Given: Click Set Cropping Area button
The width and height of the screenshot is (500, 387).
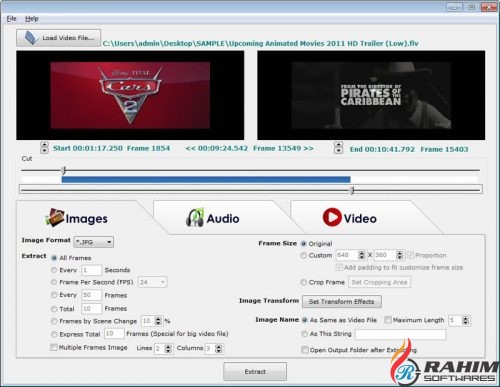Looking at the screenshot, I should pyautogui.click(x=379, y=282).
